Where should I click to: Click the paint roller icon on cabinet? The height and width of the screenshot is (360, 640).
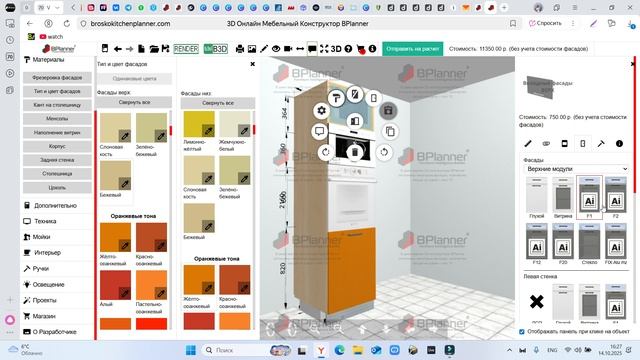pos(336,98)
